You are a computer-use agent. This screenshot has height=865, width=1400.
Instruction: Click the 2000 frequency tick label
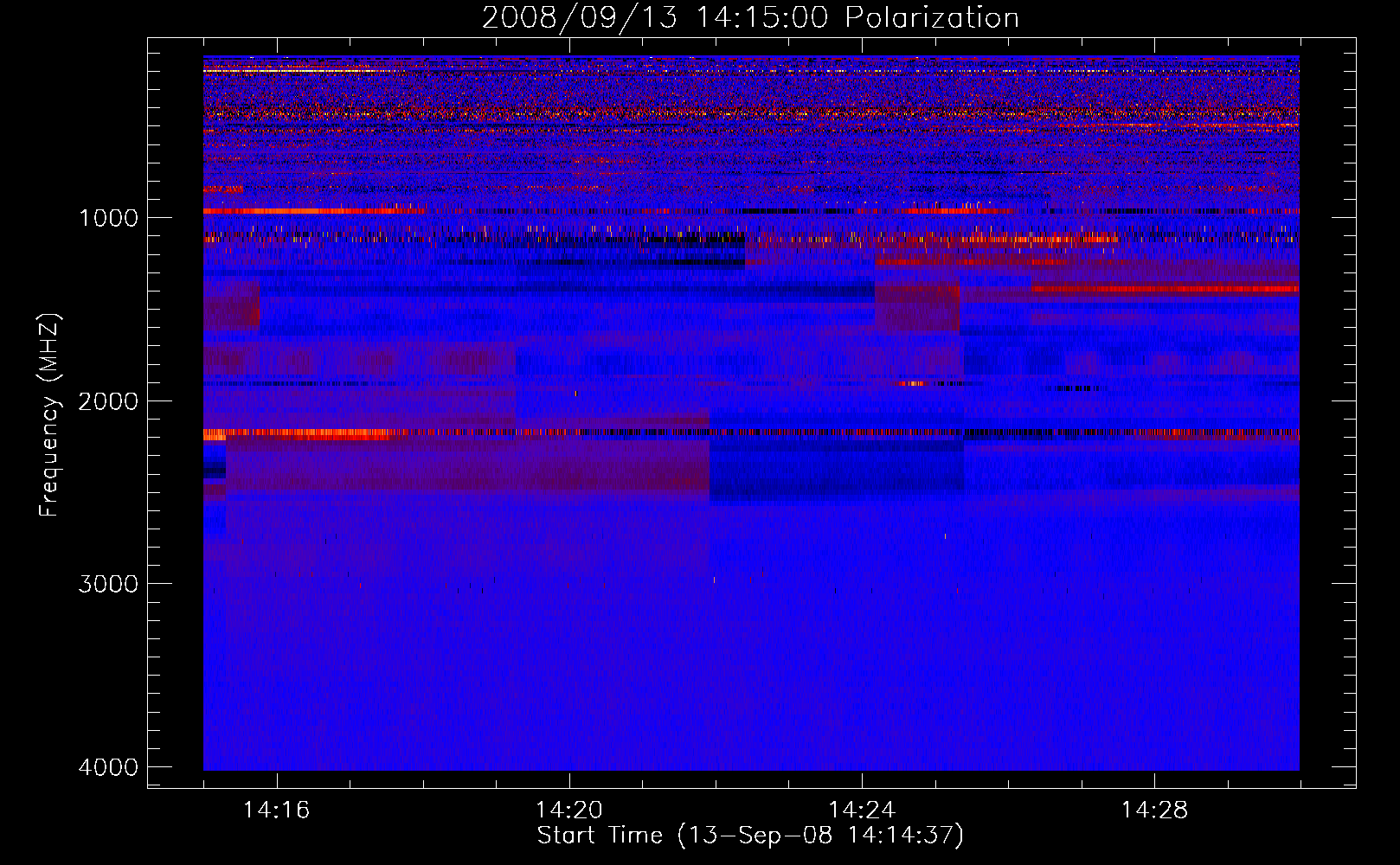pyautogui.click(x=109, y=401)
